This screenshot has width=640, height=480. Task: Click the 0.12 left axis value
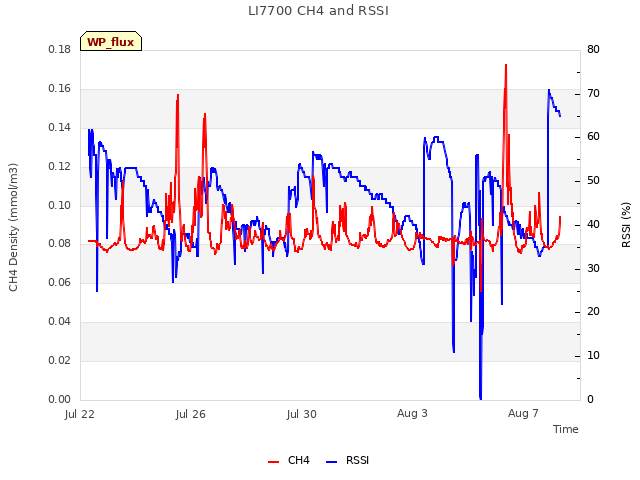(x=60, y=167)
